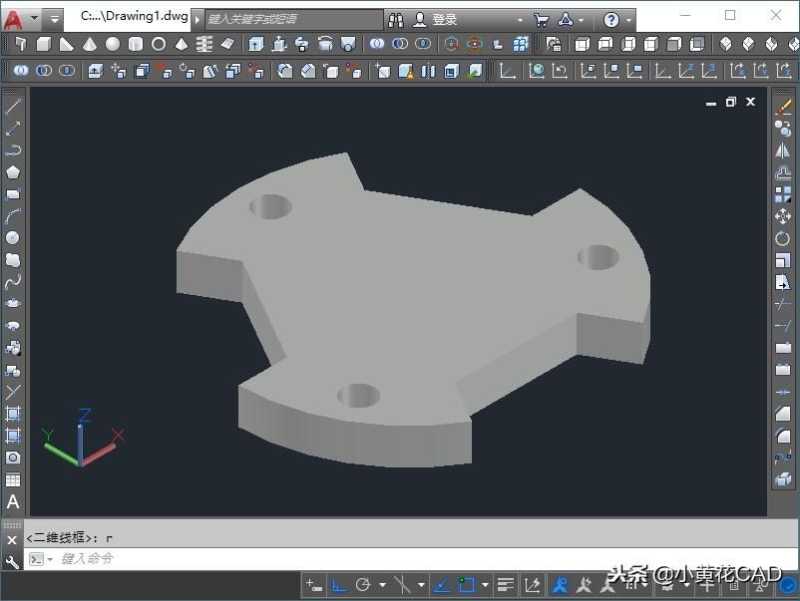Expand the Quick Access toolbar dropdown

pyautogui.click(x=53, y=17)
